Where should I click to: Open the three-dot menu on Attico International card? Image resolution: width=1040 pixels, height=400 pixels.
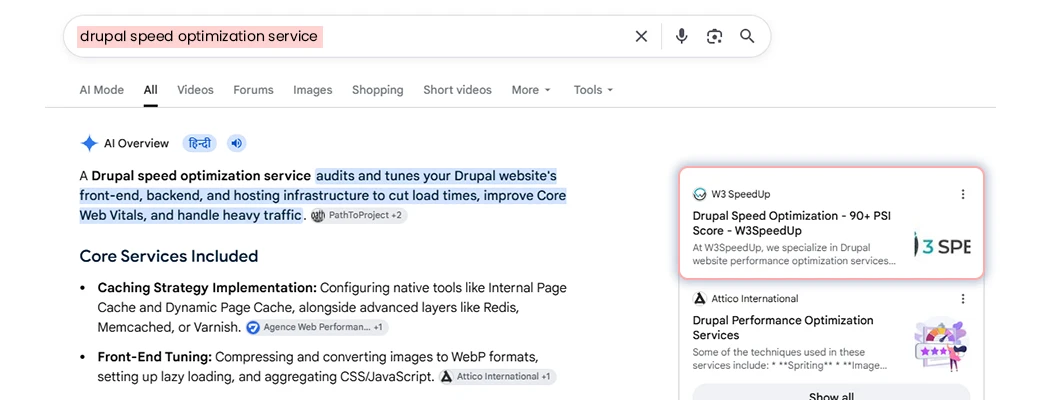[x=963, y=299]
